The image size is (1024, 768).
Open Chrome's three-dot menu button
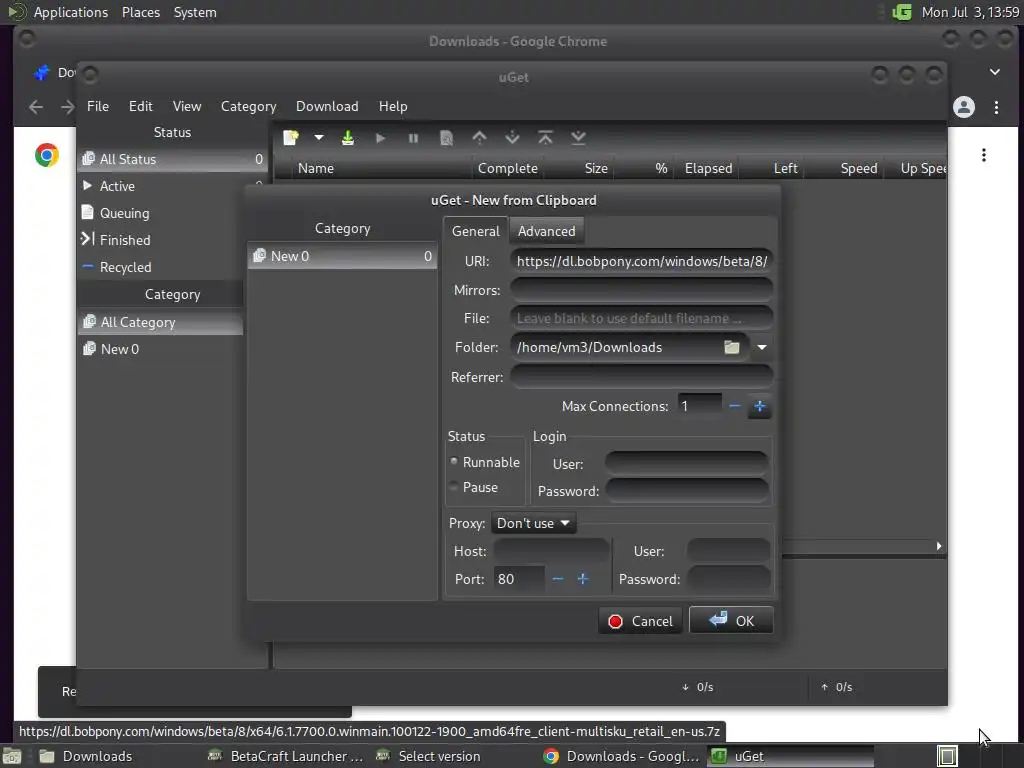(996, 107)
